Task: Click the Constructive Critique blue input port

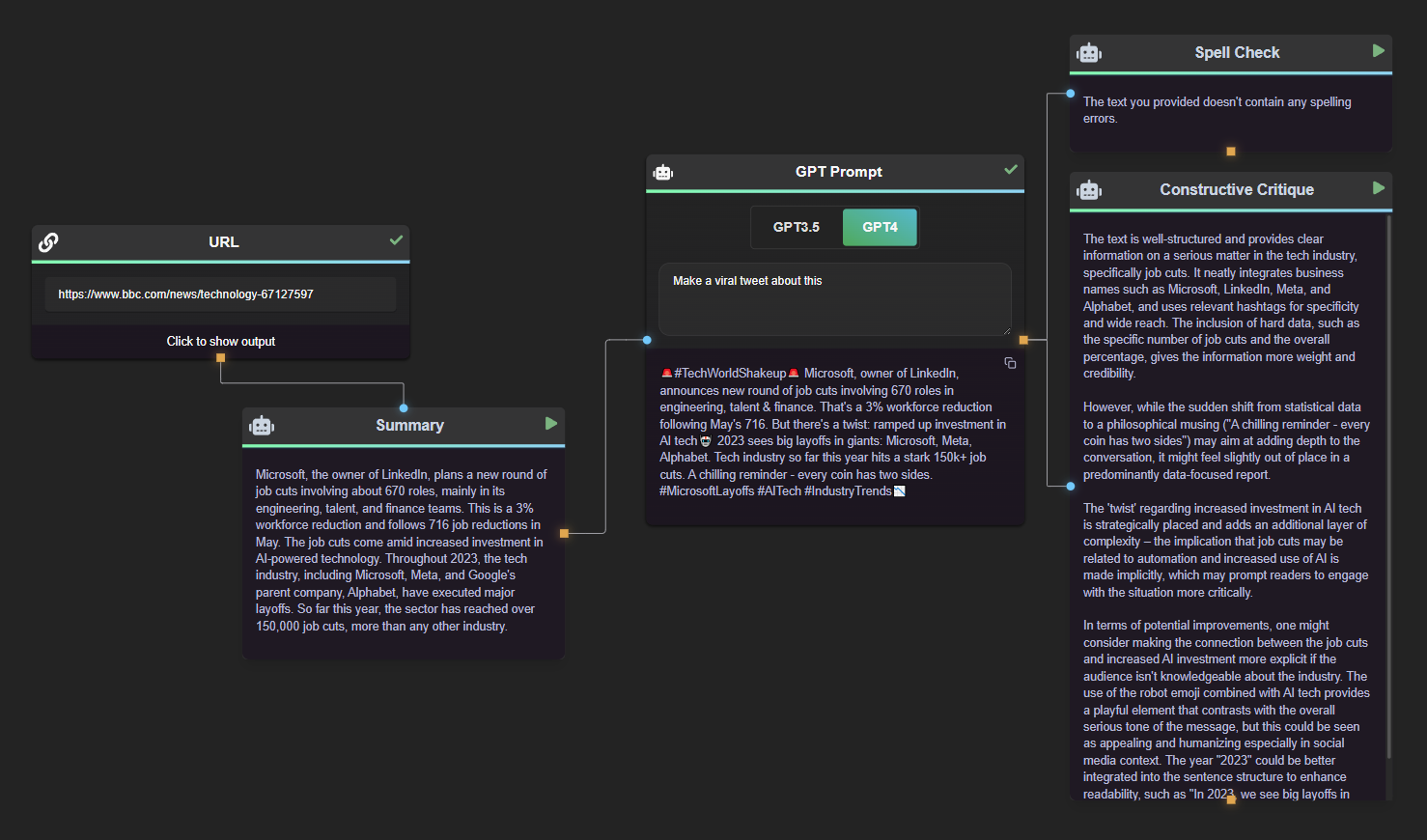Action: [x=1071, y=487]
